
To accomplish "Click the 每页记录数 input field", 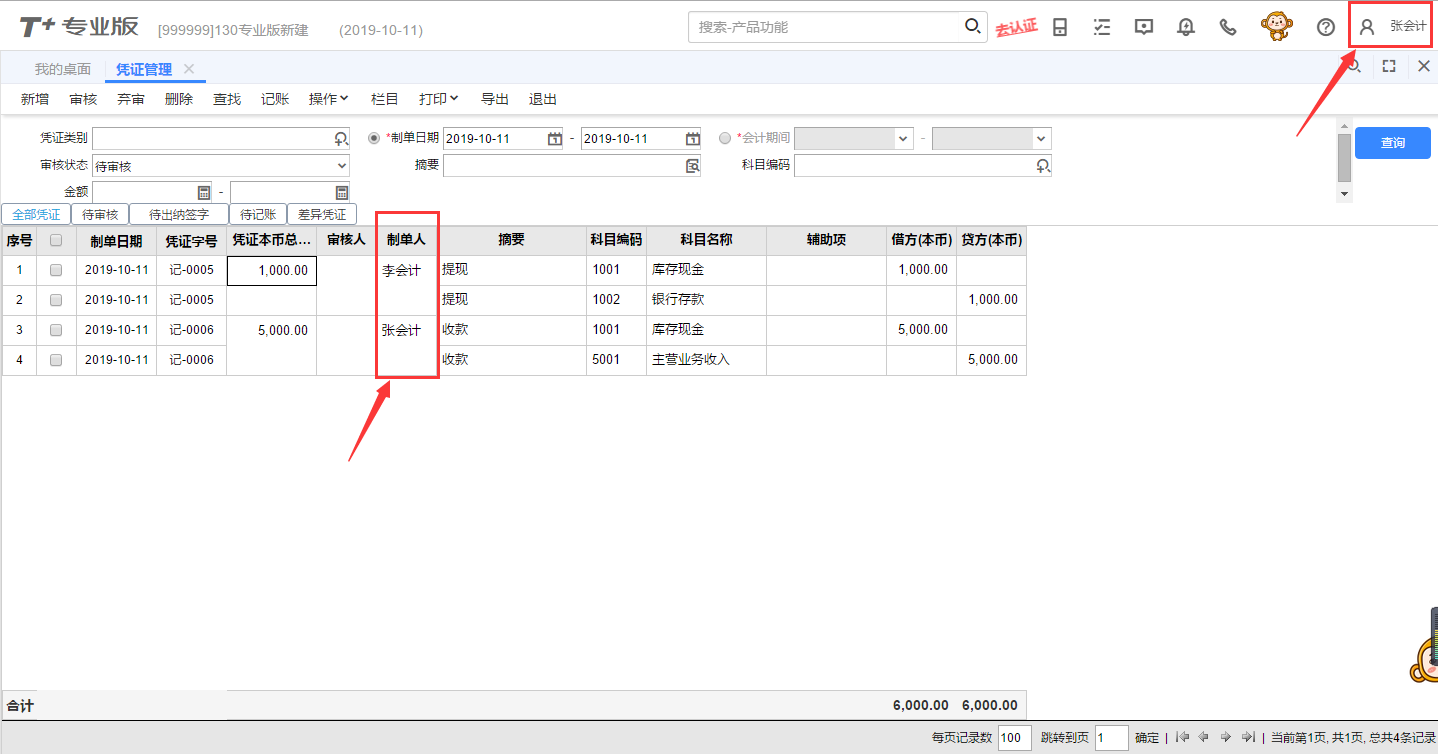I will pyautogui.click(x=1014, y=738).
